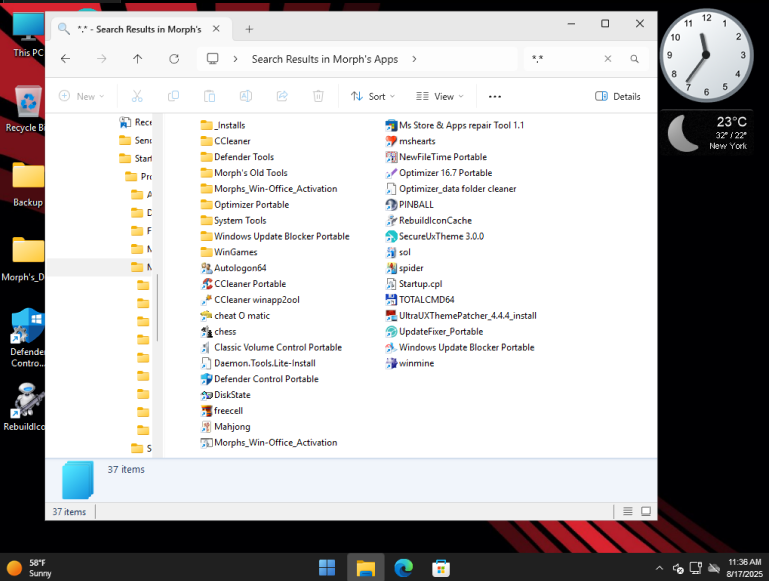Click the Delete trash icon
Viewport: 769px width, 581px height.
[318, 96]
